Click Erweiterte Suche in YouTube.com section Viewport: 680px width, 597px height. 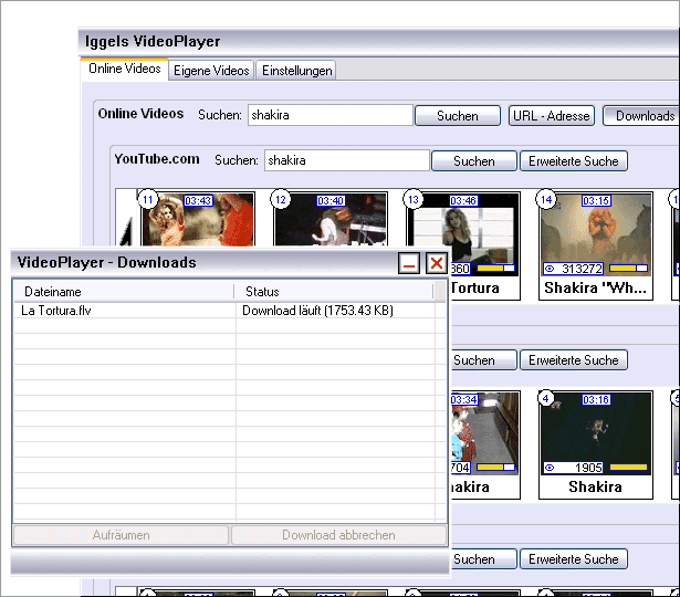pos(573,161)
